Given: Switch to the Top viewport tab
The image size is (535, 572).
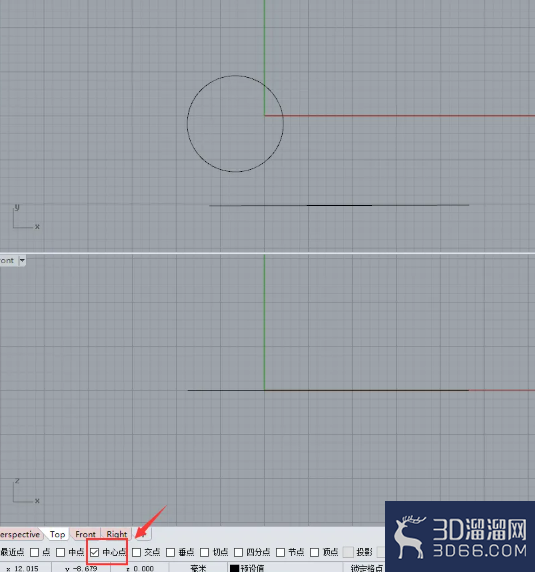Looking at the screenshot, I should [x=57, y=534].
